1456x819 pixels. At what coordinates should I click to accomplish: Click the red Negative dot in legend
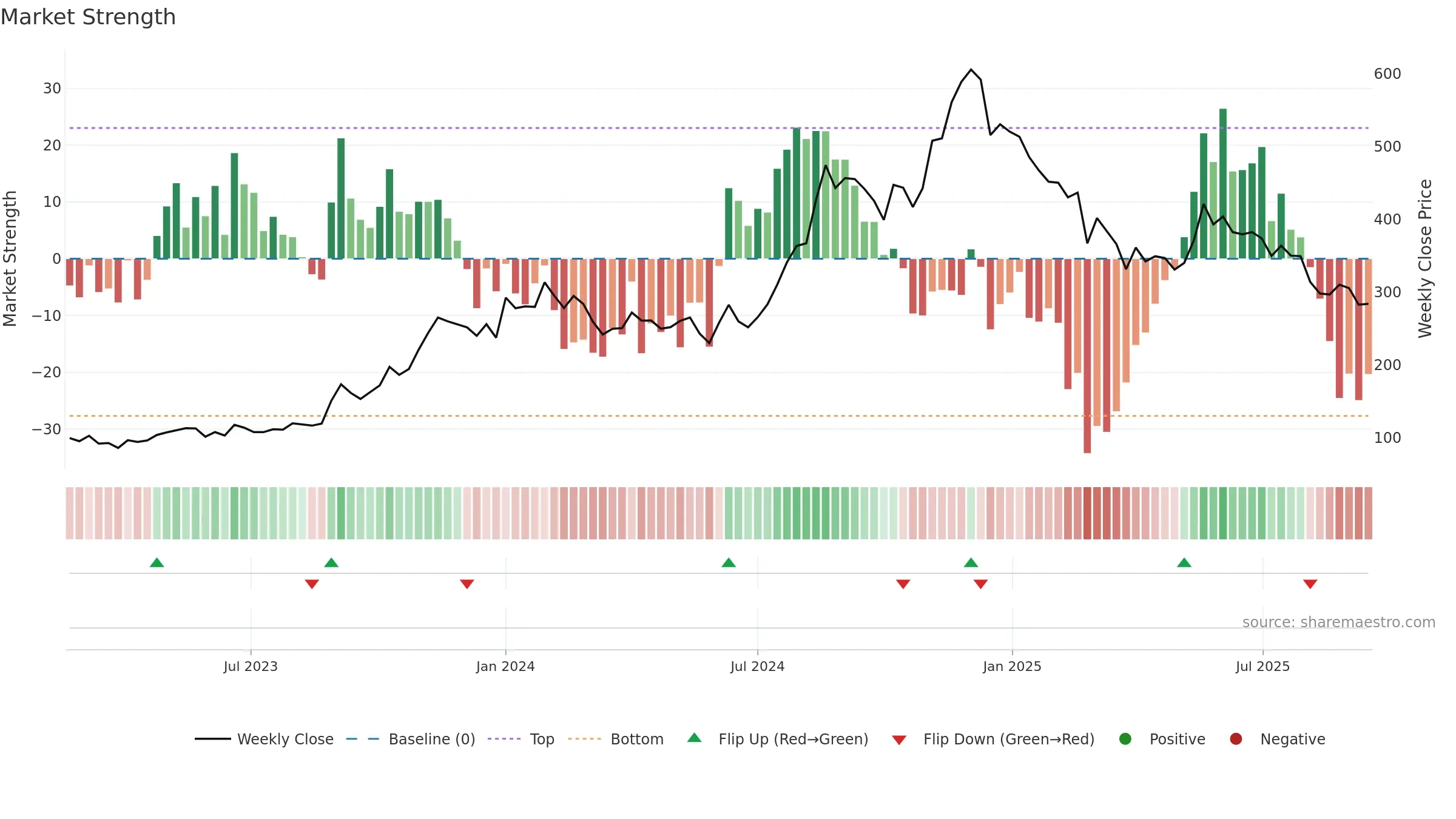1236,739
